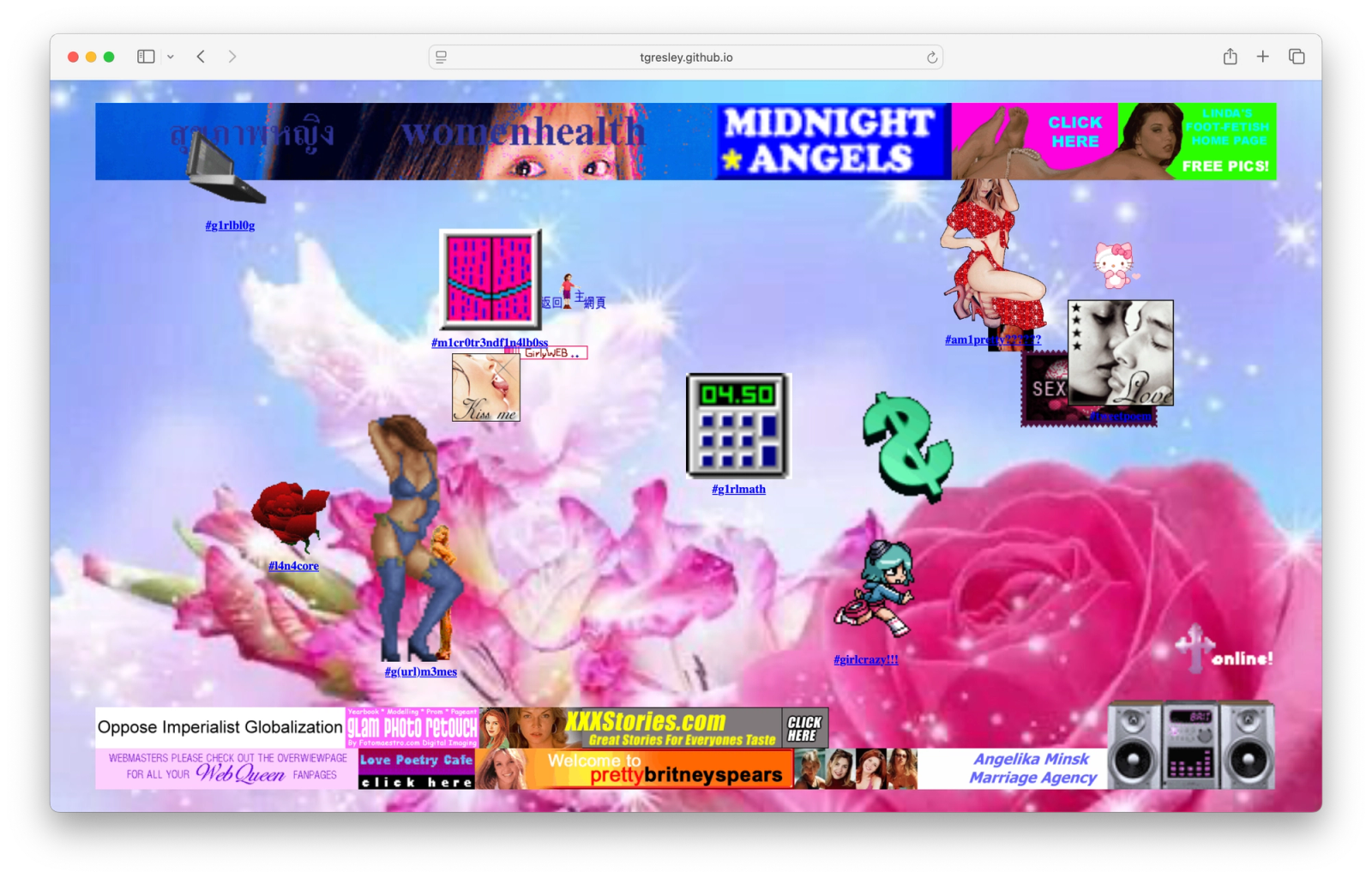Viewport: 1372px width, 878px height.
Task: Follow the #m1cr0tr3ndf1n4lb0ss link
Action: pos(490,343)
